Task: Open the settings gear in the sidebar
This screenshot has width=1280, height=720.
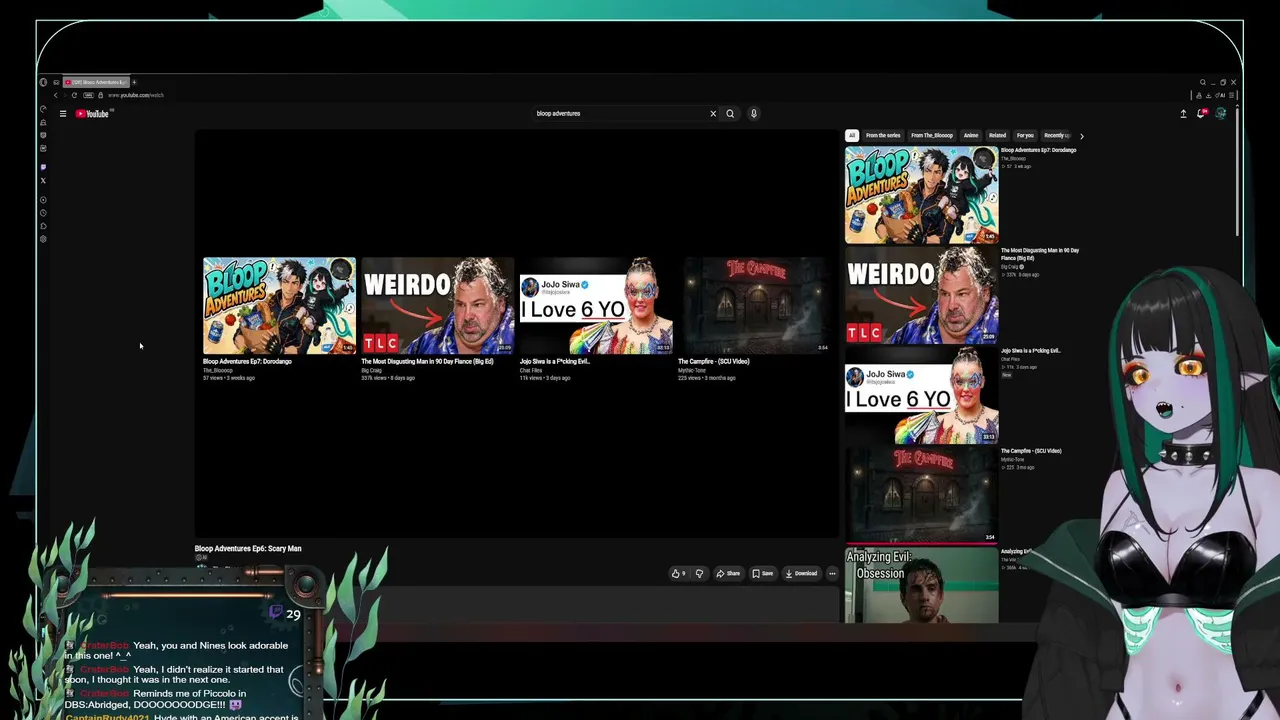Action: coord(43,239)
